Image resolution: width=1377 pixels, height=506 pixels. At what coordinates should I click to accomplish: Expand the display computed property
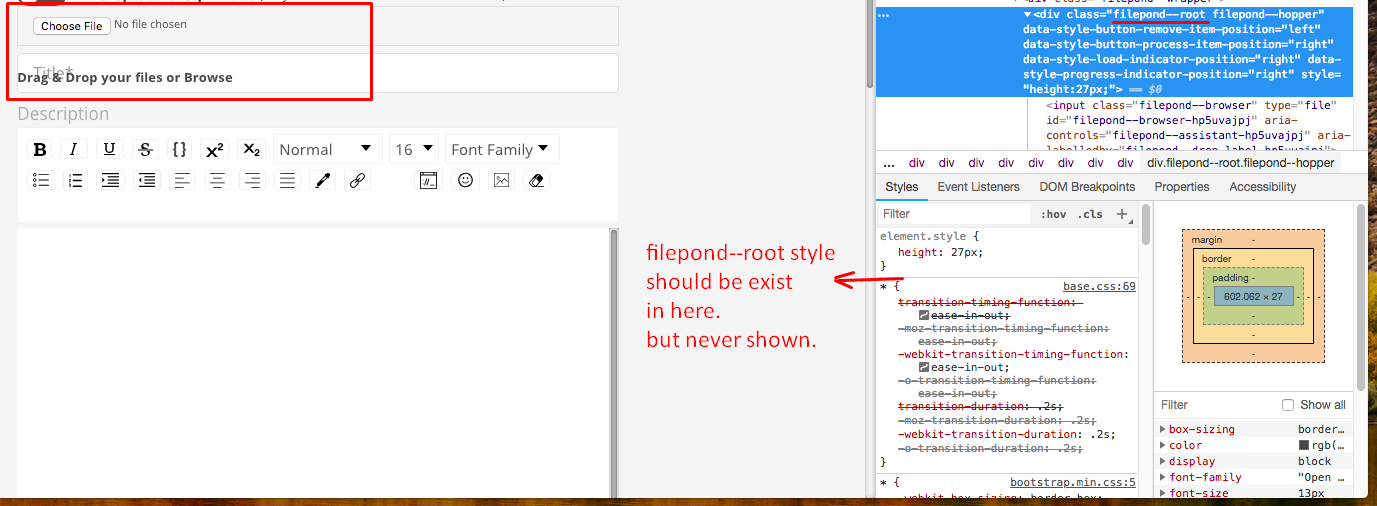(x=1162, y=461)
